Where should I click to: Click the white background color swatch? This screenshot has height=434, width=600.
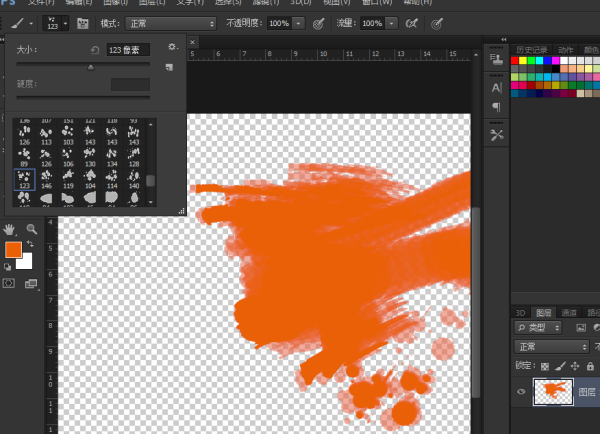click(26, 263)
